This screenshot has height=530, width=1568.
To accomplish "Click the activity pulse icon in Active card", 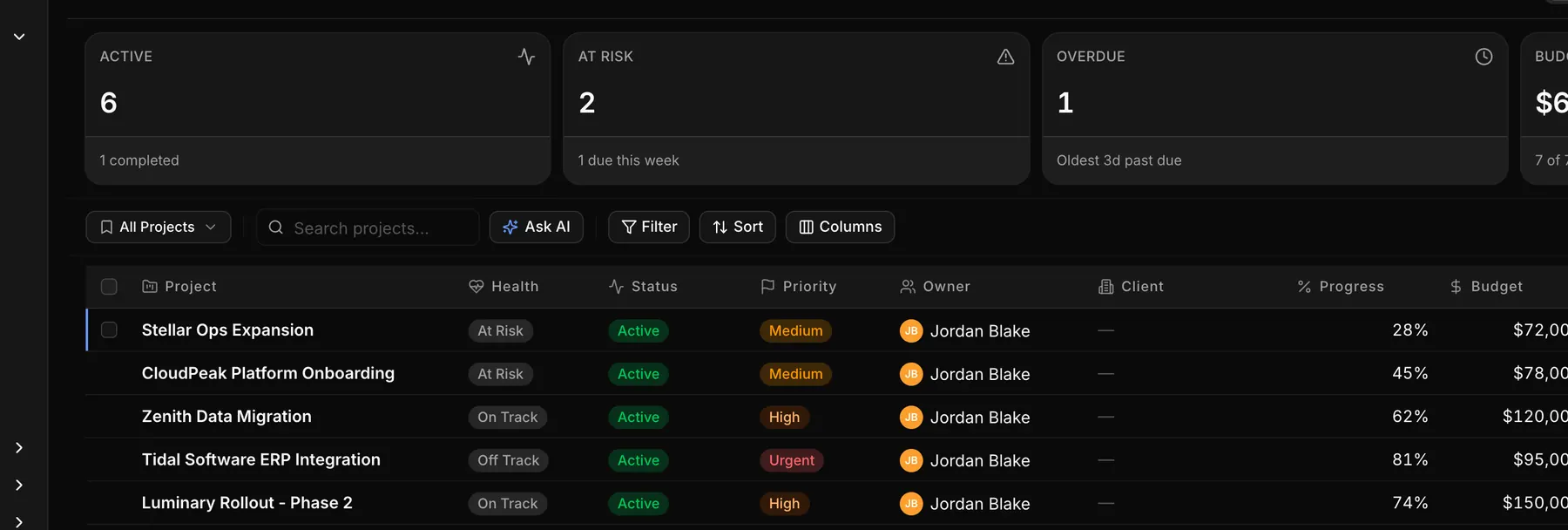I will coord(526,57).
